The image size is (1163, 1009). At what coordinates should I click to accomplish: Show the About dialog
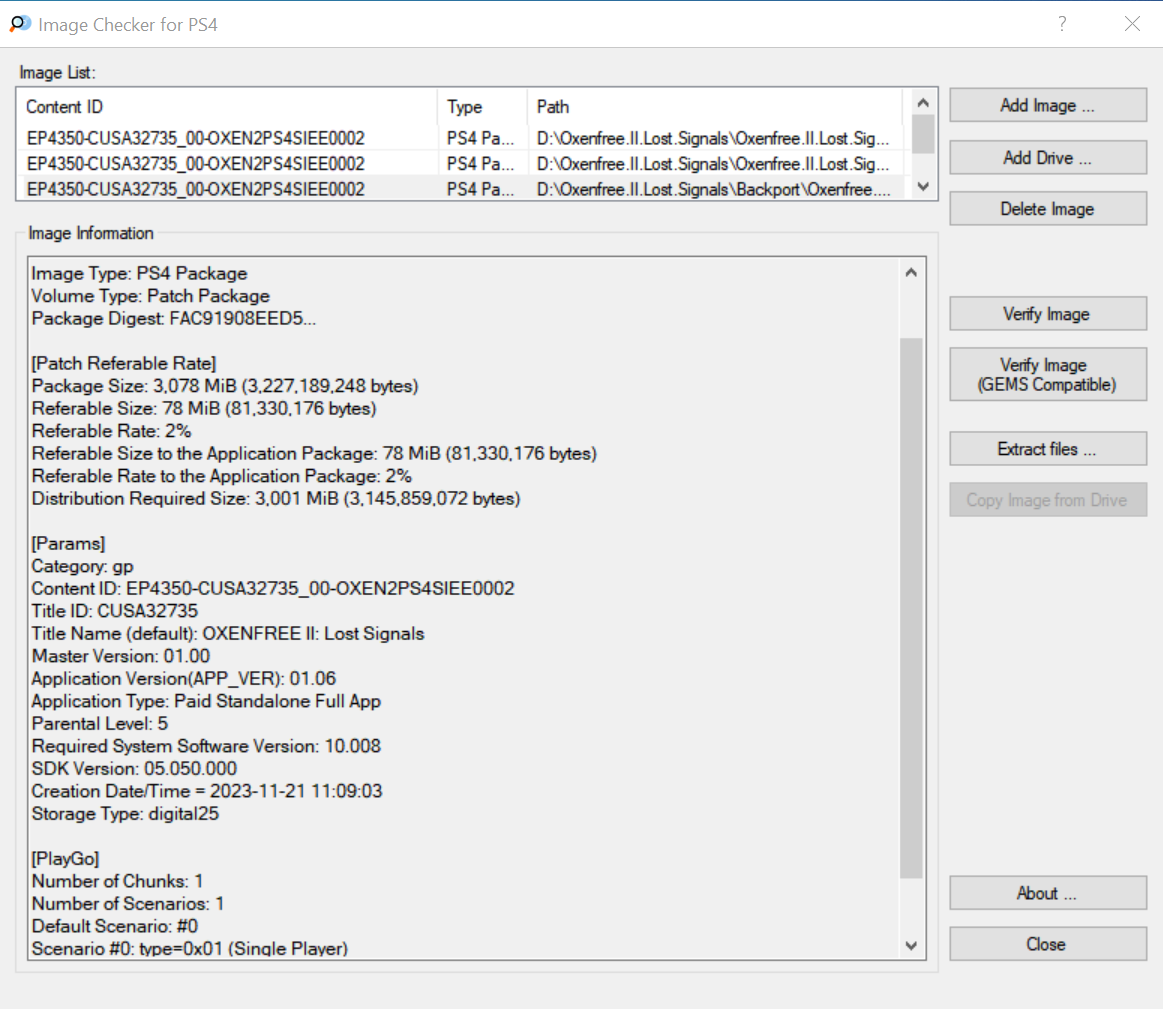(1047, 893)
